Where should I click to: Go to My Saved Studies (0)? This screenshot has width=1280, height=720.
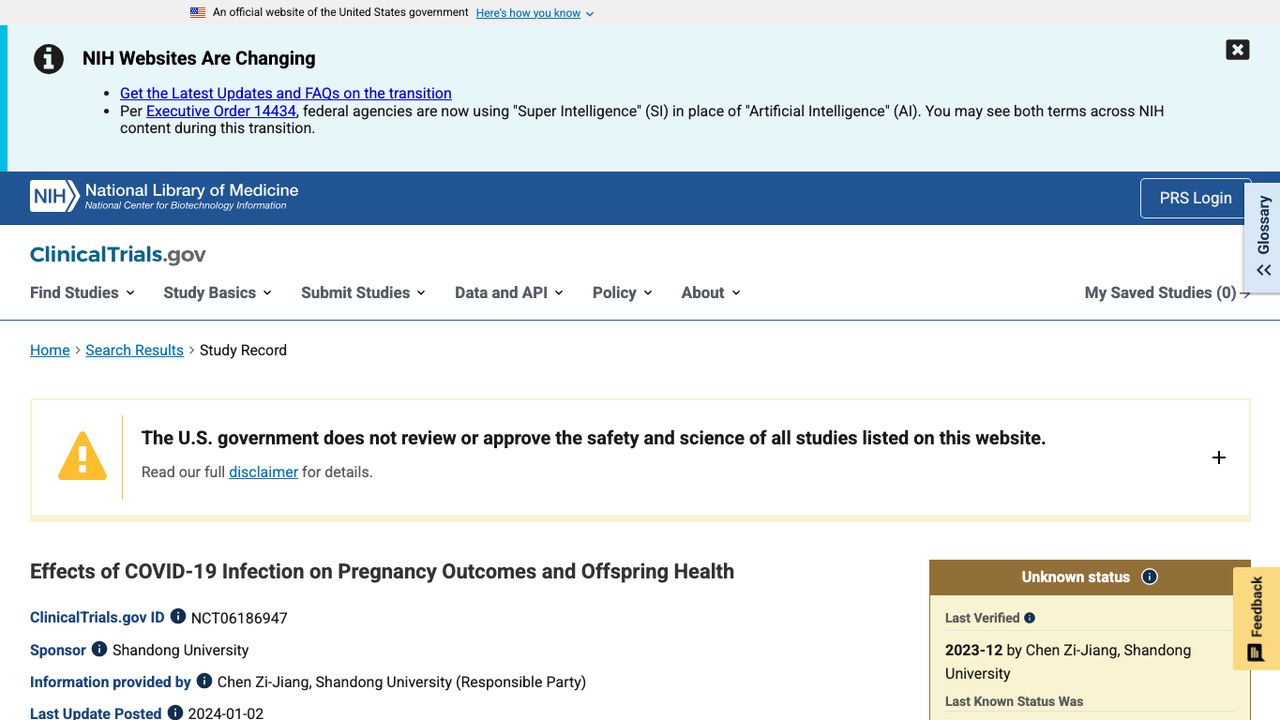click(x=1167, y=293)
